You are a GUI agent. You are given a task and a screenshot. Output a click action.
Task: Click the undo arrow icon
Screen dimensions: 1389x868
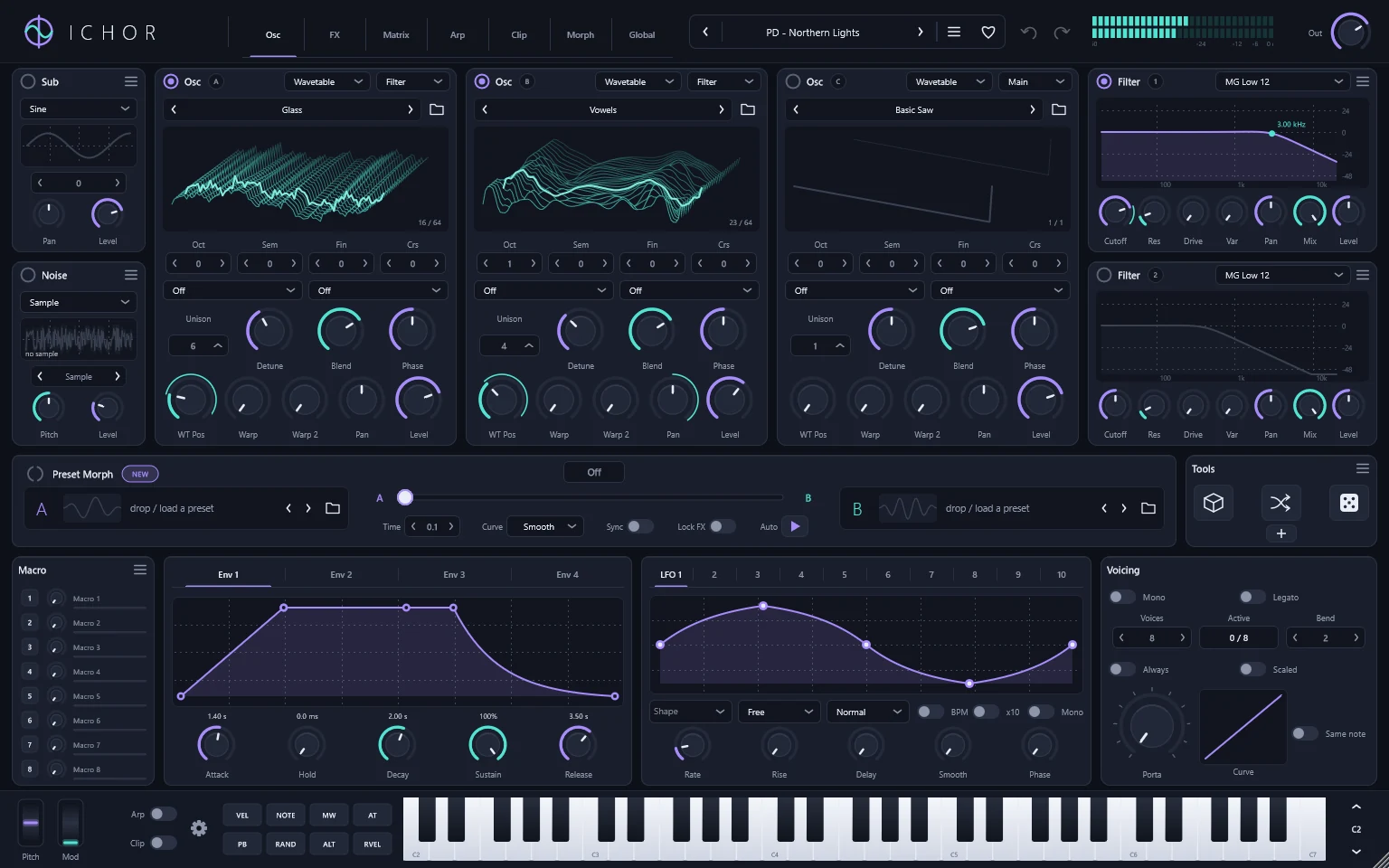[x=1028, y=33]
